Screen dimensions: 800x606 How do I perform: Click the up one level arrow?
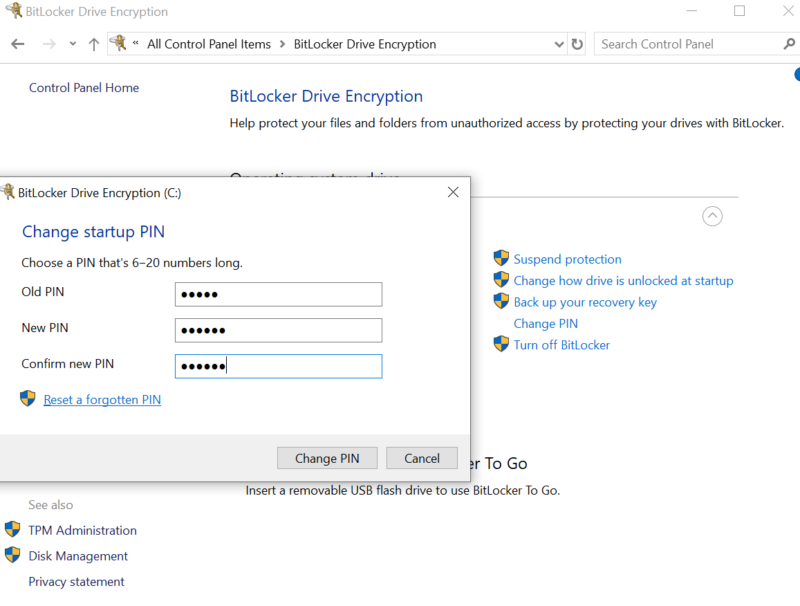pos(94,44)
